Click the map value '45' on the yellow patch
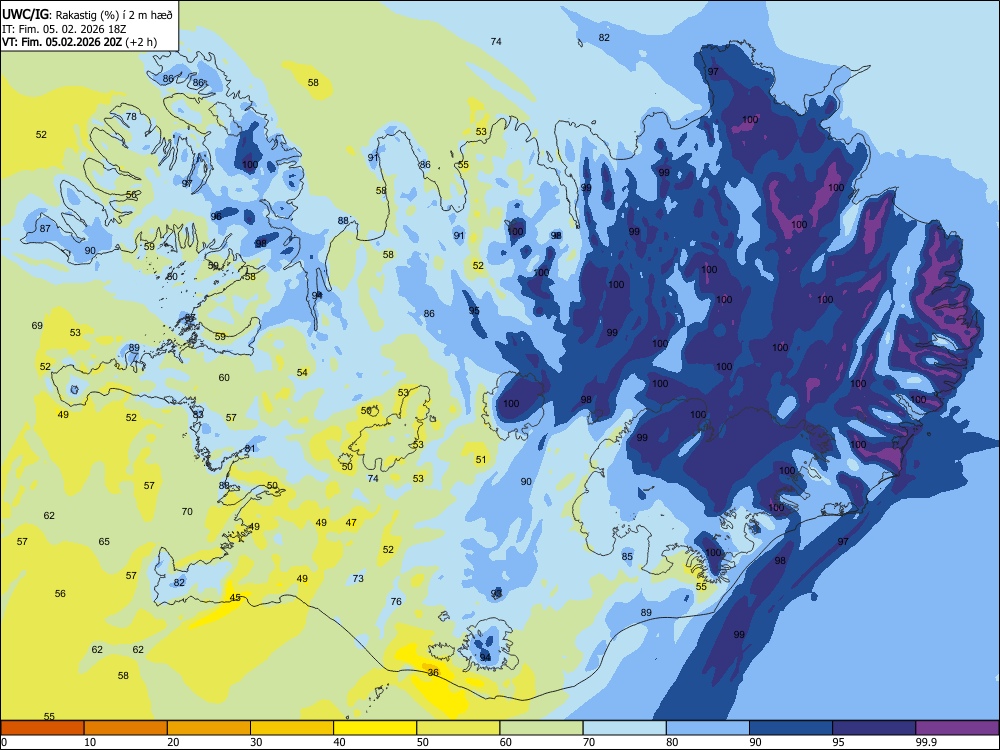The height and width of the screenshot is (750, 1000). (x=235, y=598)
